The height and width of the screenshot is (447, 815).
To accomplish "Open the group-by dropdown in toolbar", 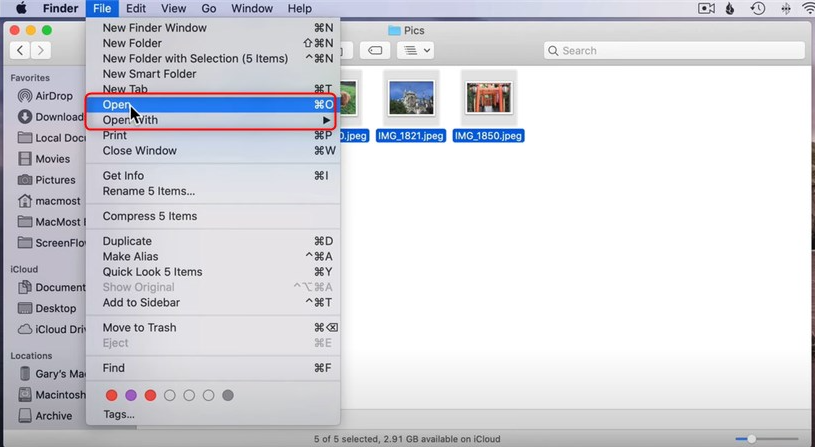I will (416, 50).
